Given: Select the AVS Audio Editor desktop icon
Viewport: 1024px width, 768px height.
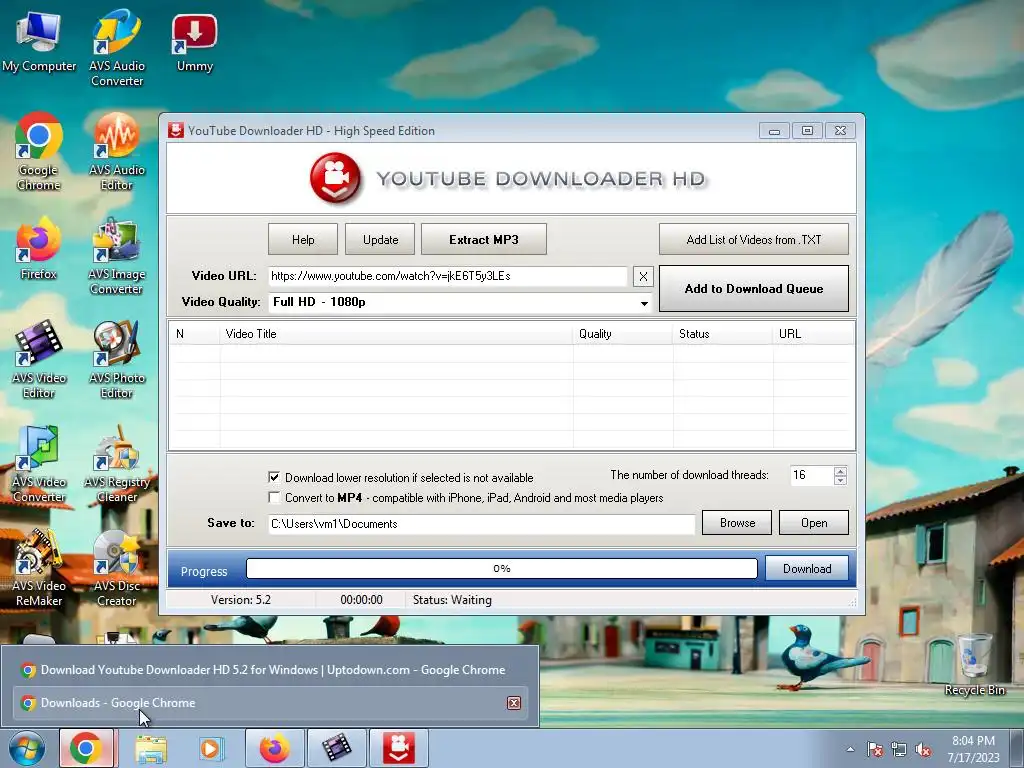Looking at the screenshot, I should click(116, 152).
